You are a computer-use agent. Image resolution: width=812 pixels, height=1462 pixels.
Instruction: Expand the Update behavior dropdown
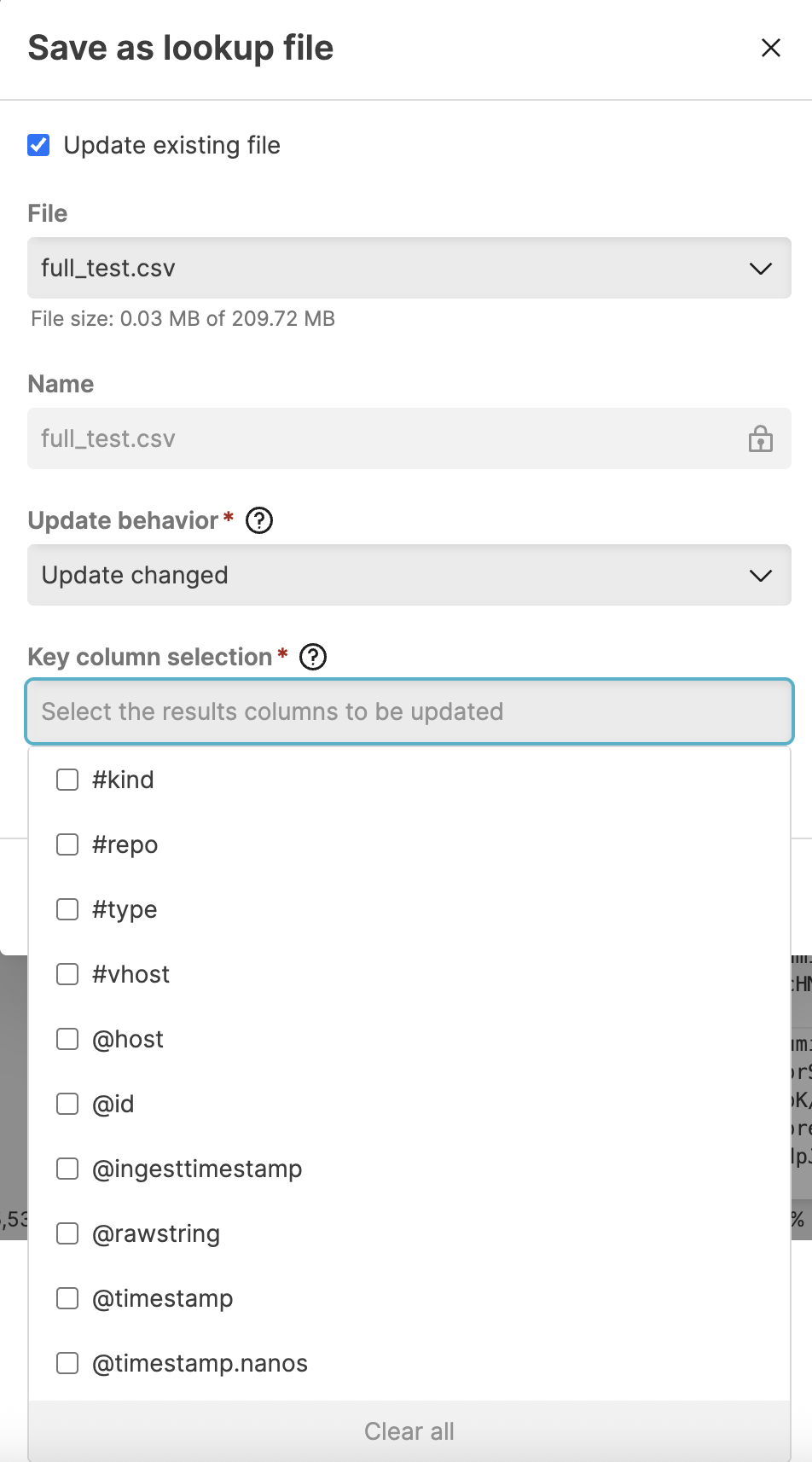click(409, 575)
